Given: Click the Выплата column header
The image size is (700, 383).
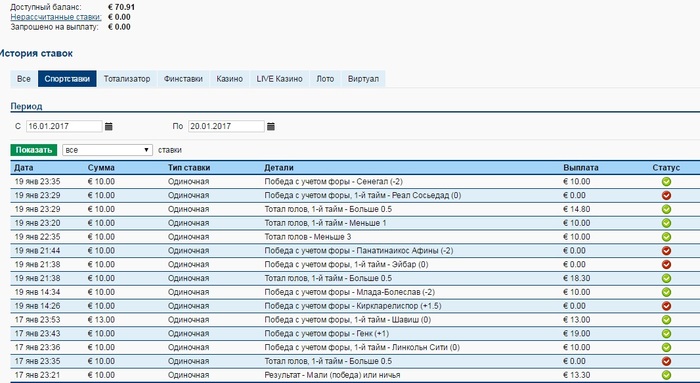Looking at the screenshot, I should click(581, 168).
